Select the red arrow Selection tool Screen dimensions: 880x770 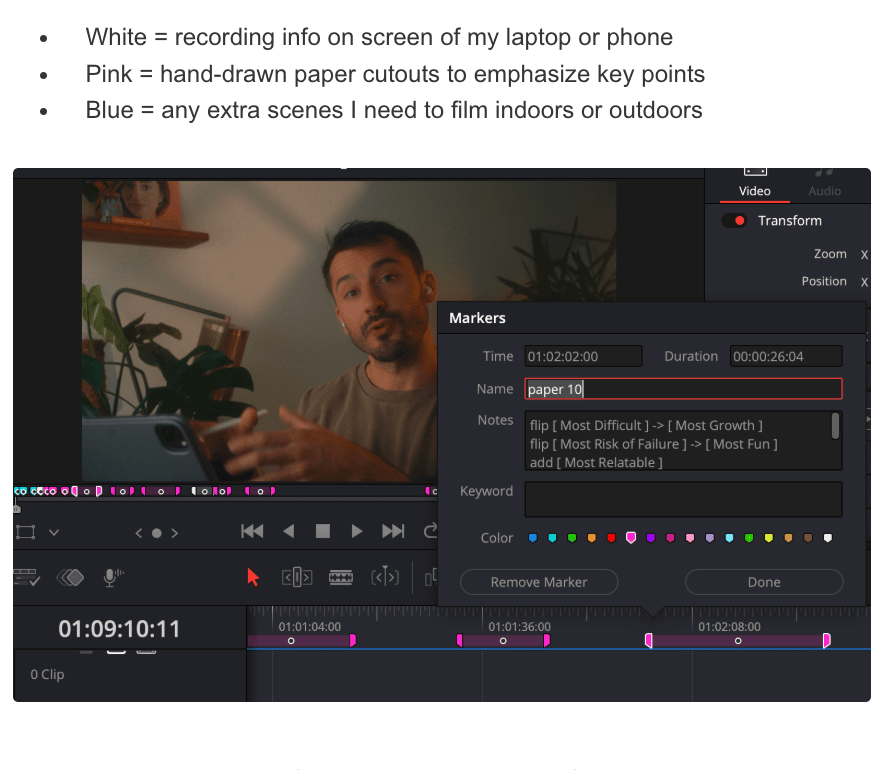click(252, 577)
